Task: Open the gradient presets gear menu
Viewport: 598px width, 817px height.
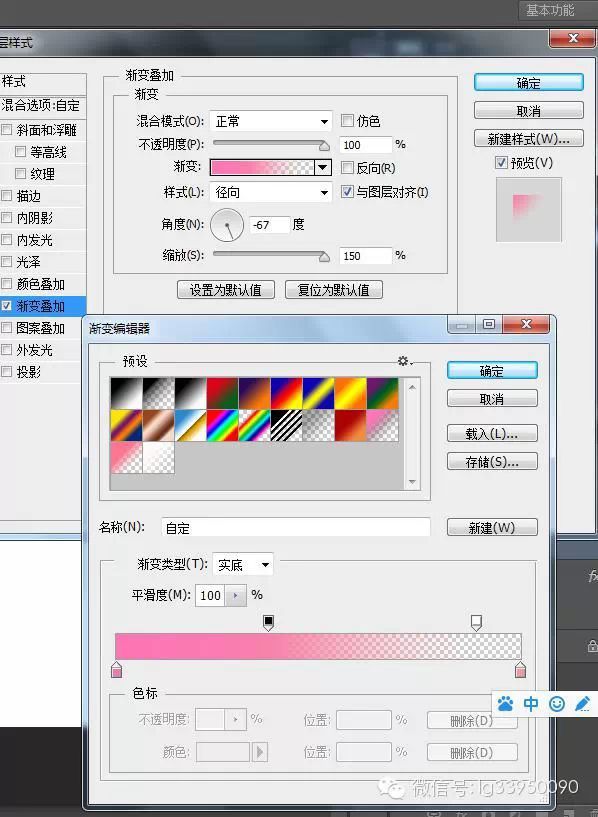Action: coord(405,361)
